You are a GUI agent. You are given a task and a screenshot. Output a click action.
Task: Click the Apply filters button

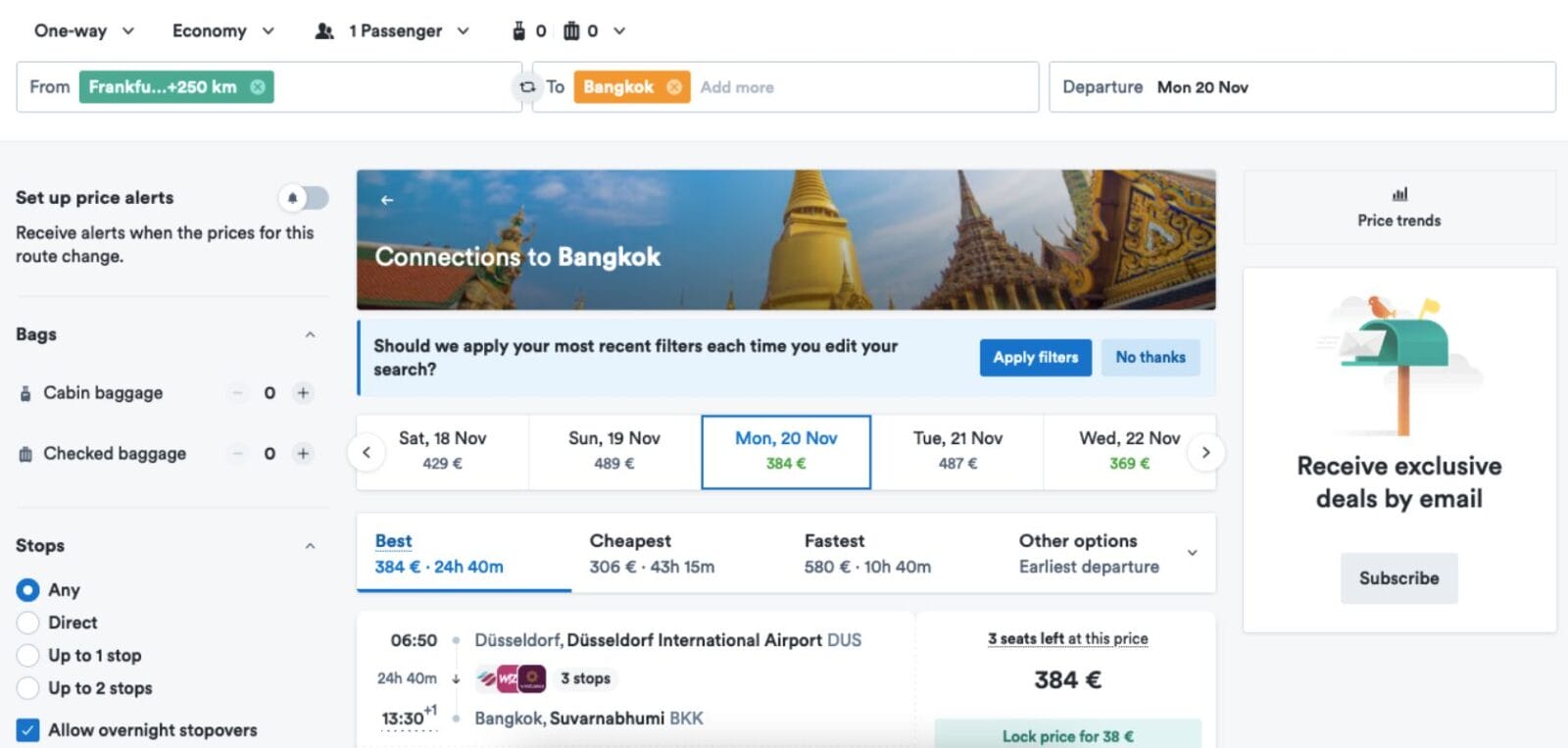[x=1035, y=357]
